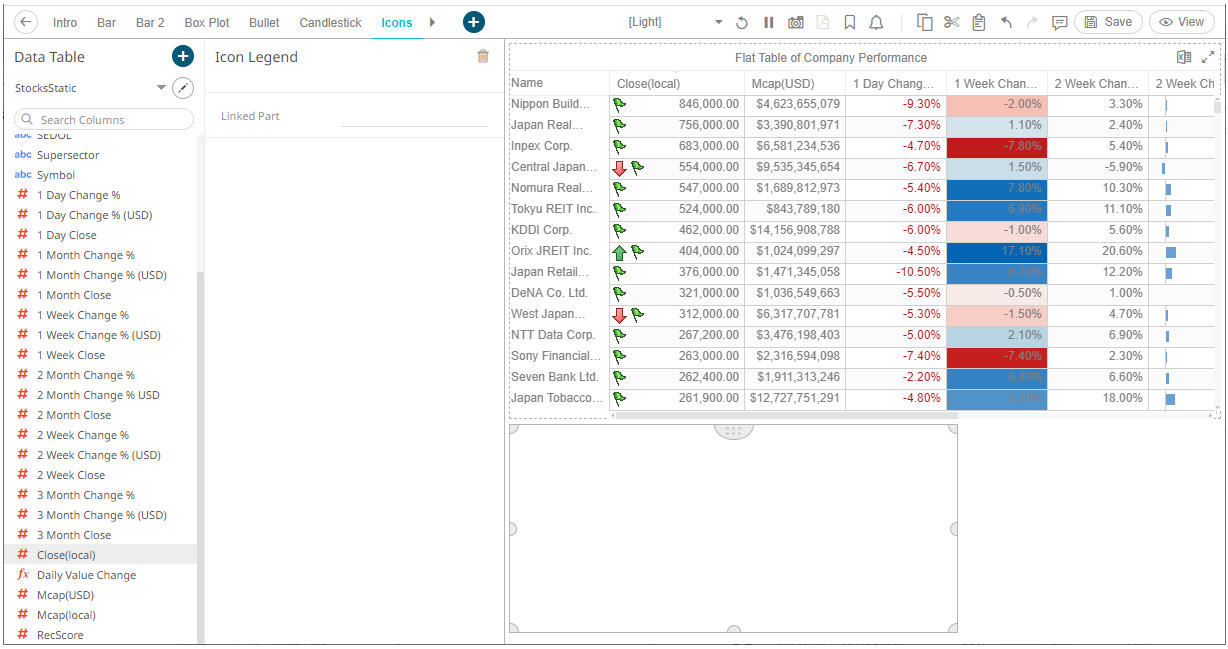Save the workbook
Screen dimensions: 1228x649
[1108, 22]
